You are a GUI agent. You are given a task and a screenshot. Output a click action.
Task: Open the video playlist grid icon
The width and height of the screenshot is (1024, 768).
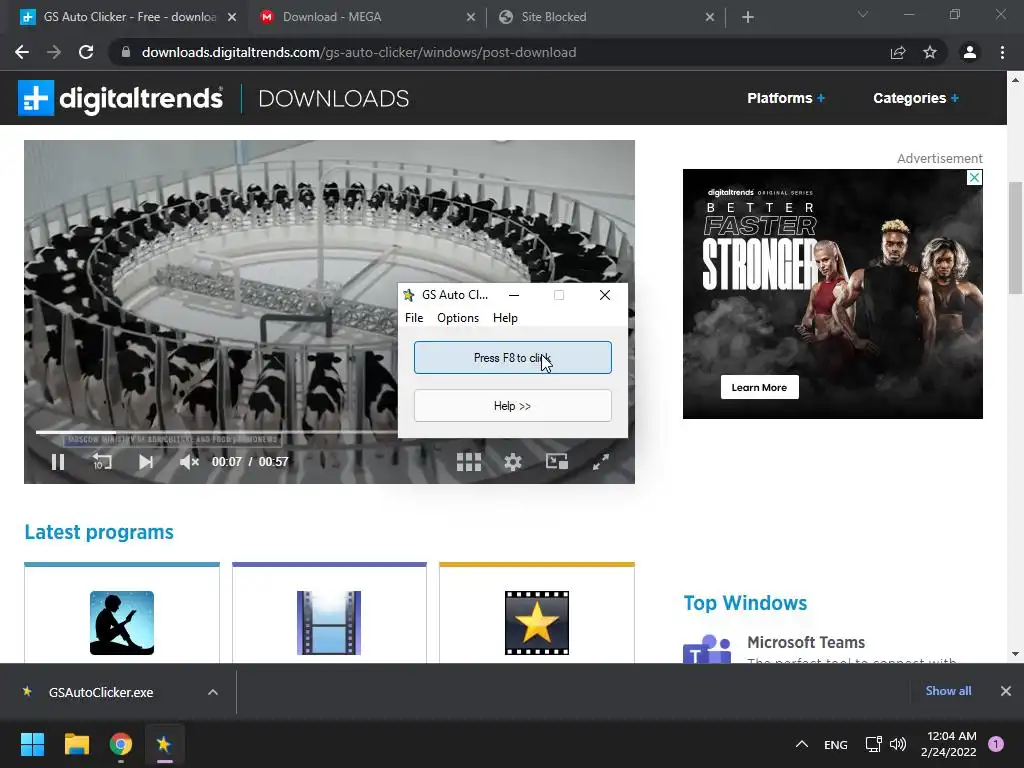(469, 462)
